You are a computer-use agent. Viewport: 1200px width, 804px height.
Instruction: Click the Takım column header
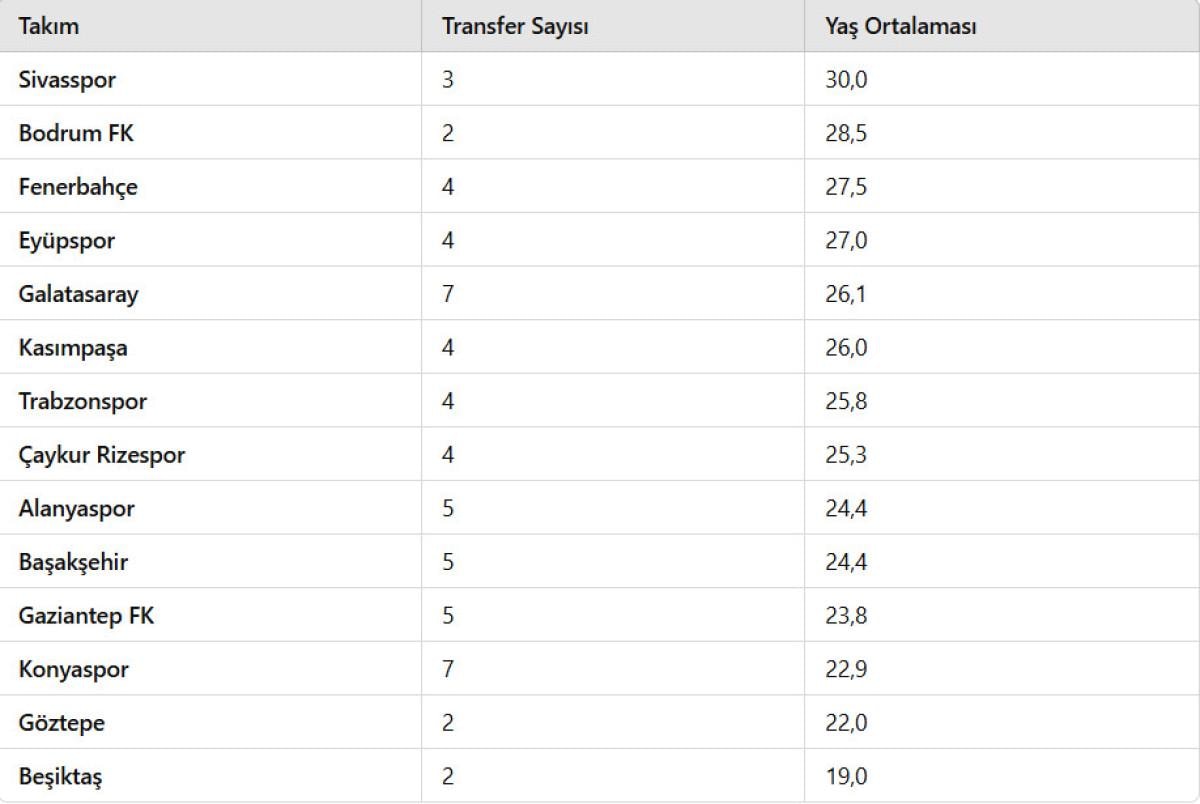pos(49,26)
